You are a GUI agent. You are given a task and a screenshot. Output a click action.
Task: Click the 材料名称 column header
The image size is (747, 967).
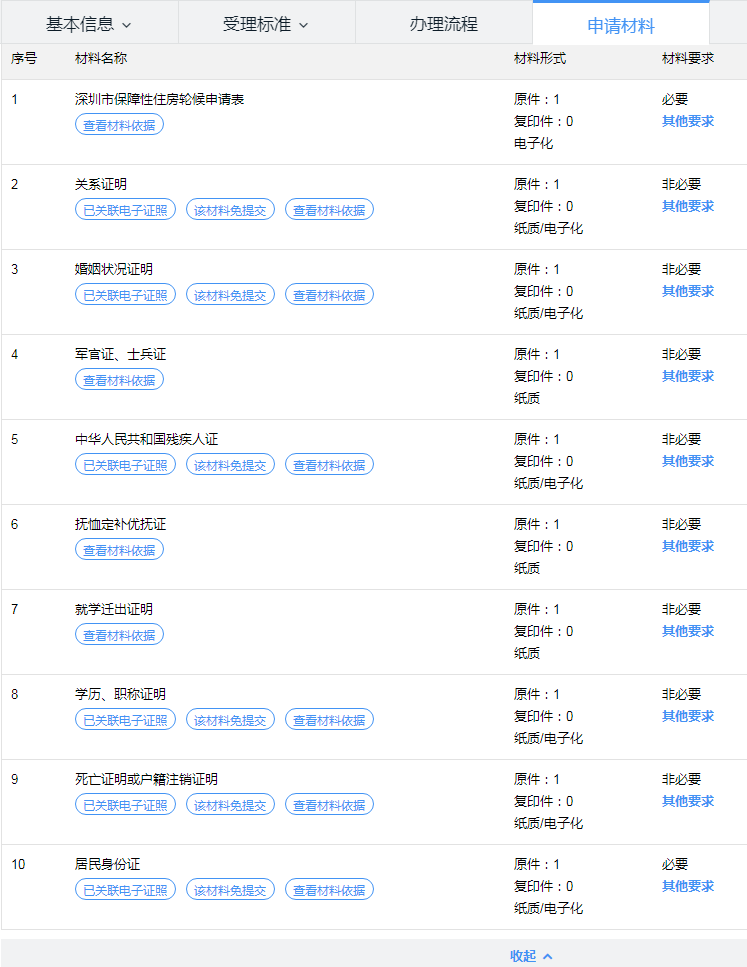click(101, 59)
